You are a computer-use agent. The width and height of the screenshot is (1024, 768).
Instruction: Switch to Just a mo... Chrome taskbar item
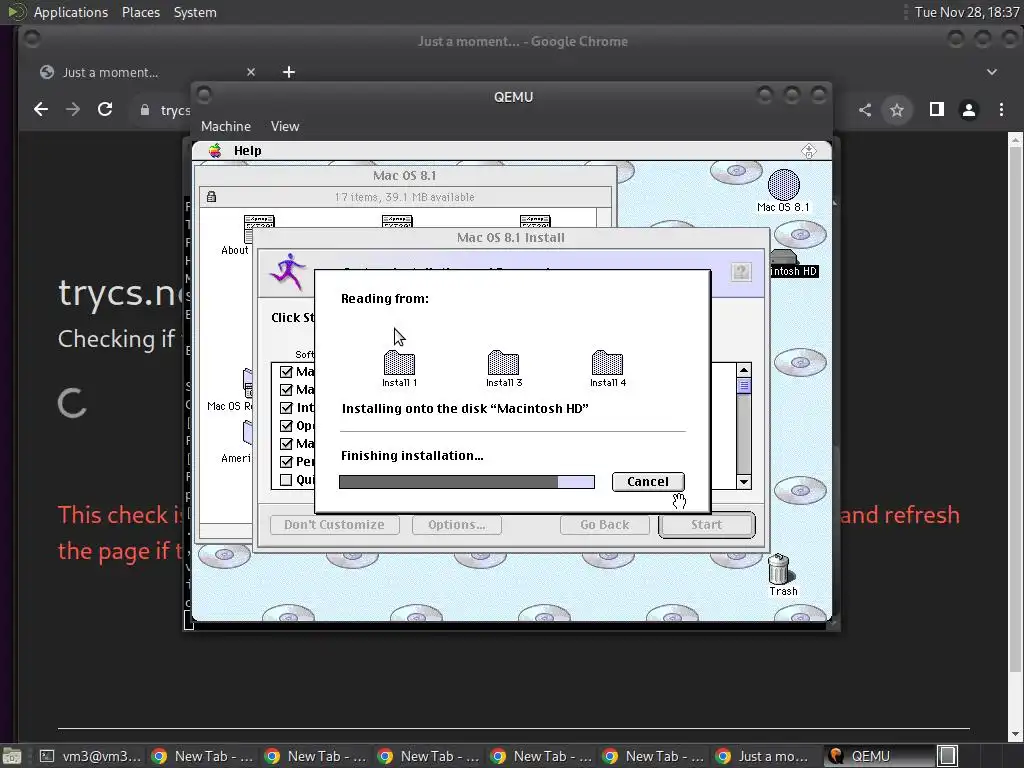764,756
